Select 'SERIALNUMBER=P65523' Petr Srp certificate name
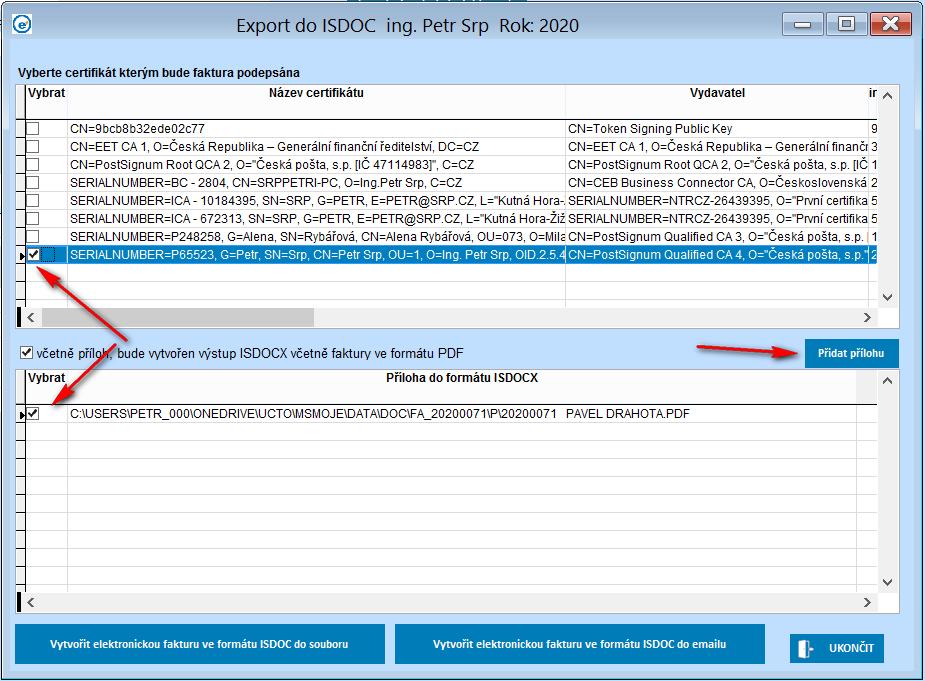 pos(317,255)
